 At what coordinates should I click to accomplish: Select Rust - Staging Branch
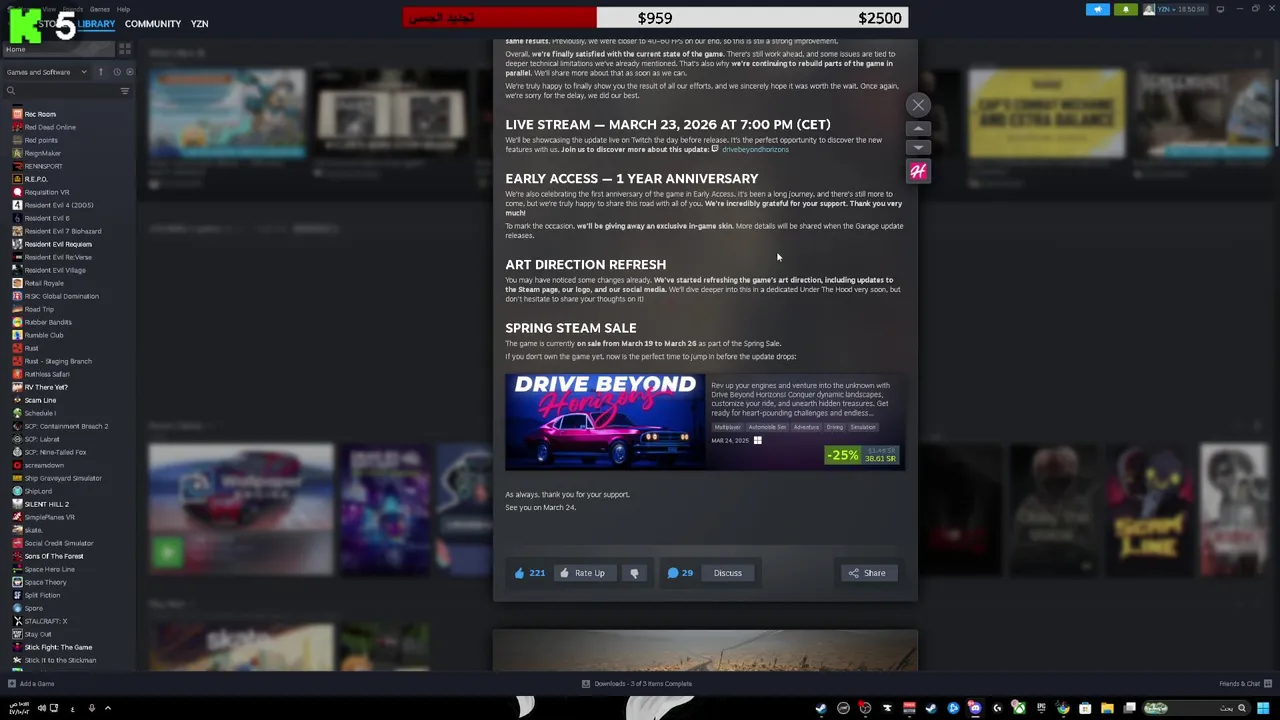pyautogui.click(x=58, y=361)
